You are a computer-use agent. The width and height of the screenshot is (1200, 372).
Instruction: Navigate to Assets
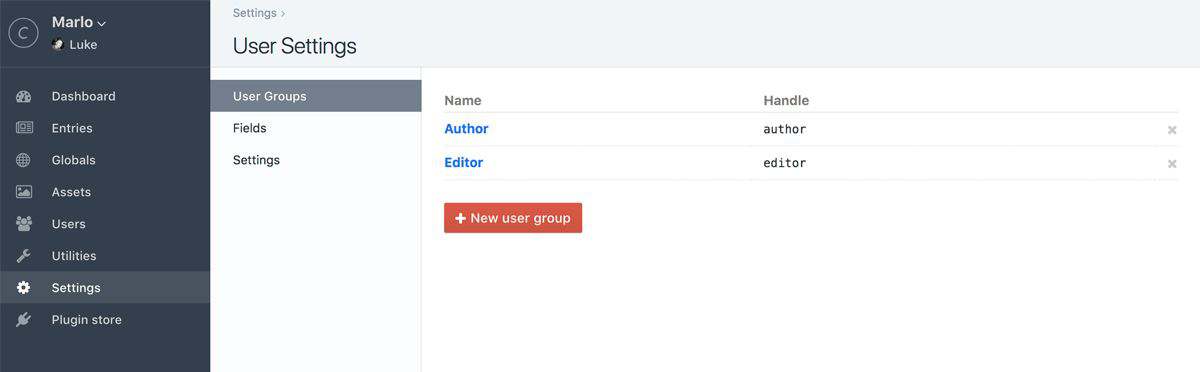(x=105, y=192)
